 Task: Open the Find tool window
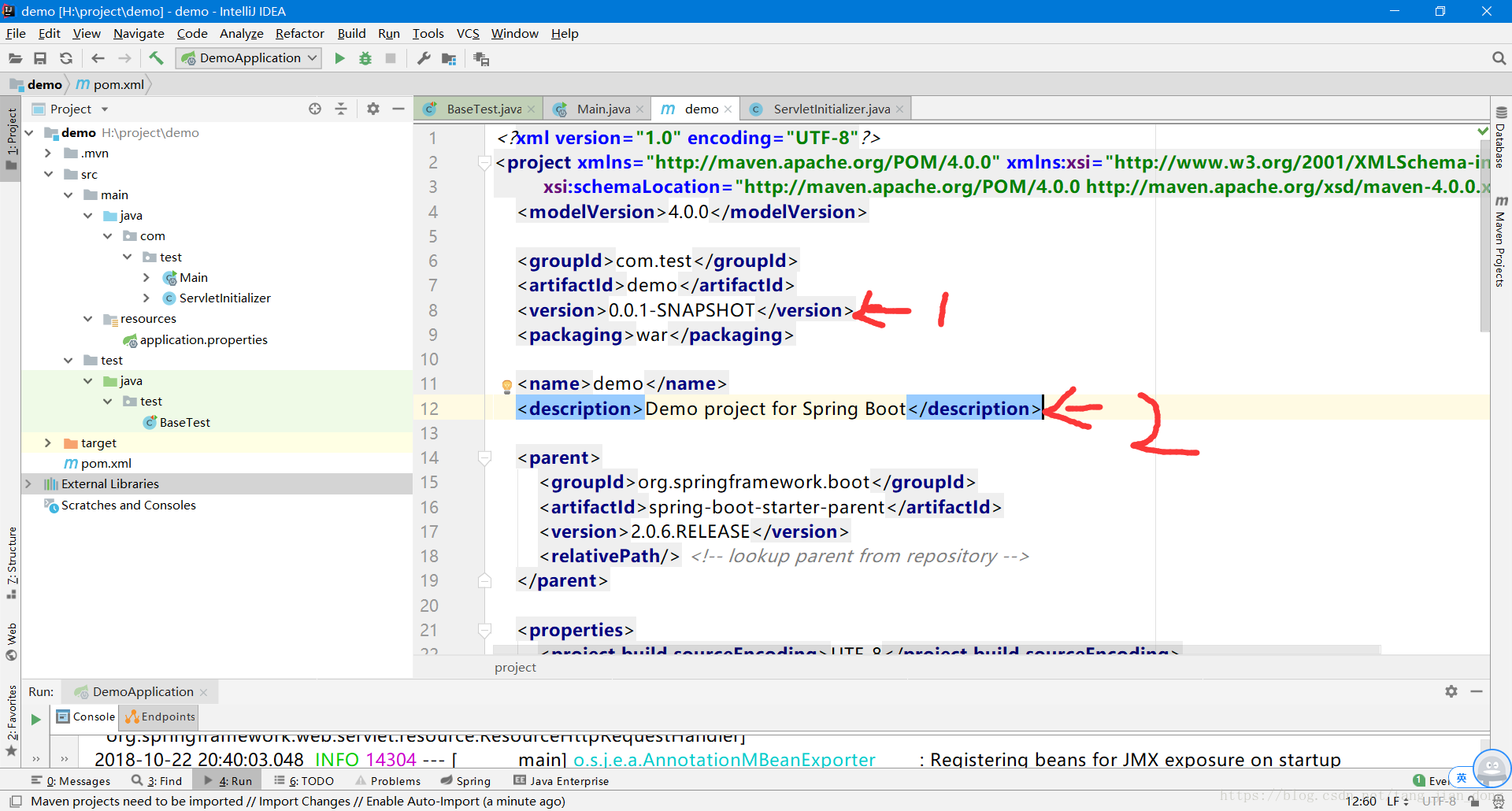tap(156, 781)
